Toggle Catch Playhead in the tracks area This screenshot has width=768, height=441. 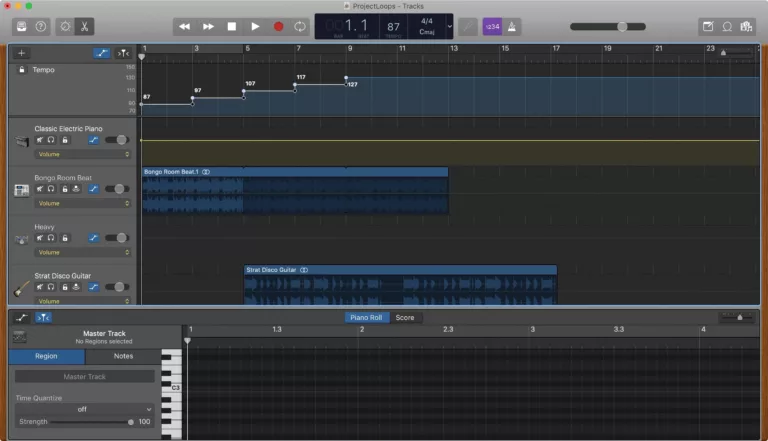[123, 53]
